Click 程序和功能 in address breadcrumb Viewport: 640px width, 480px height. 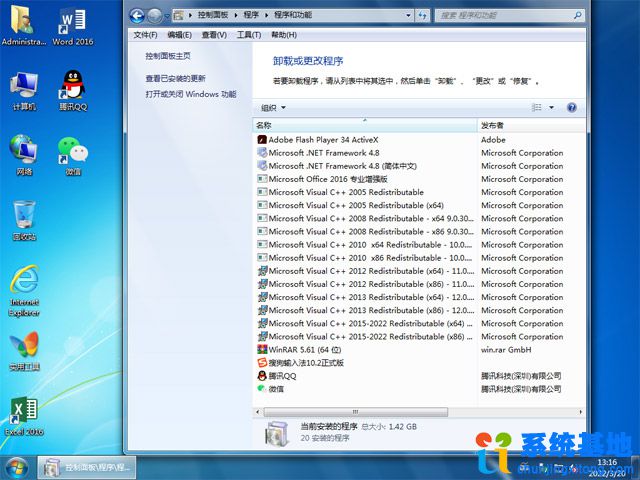[293, 16]
